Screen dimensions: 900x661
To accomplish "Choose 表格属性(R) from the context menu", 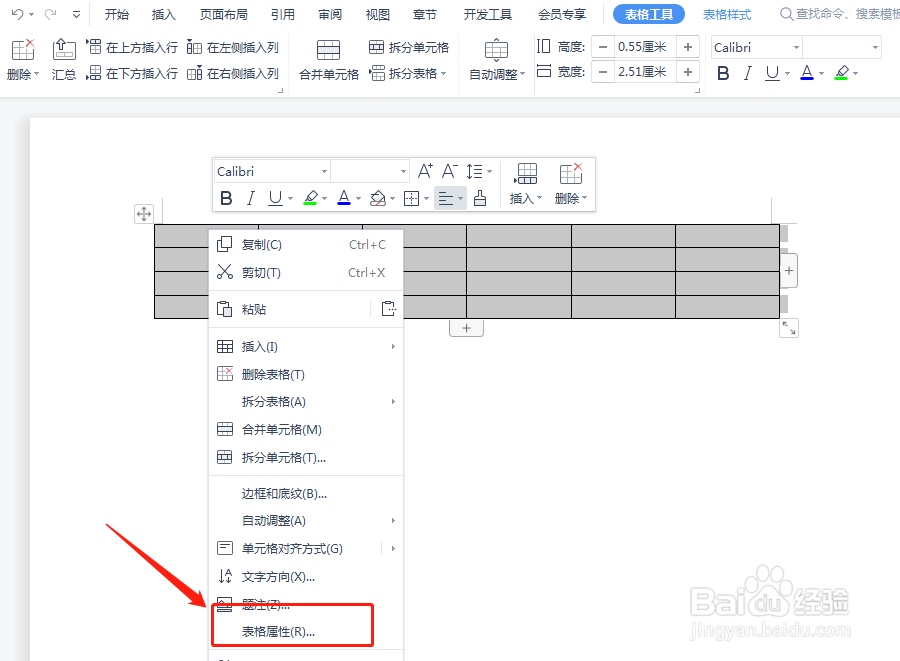I will tap(279, 631).
